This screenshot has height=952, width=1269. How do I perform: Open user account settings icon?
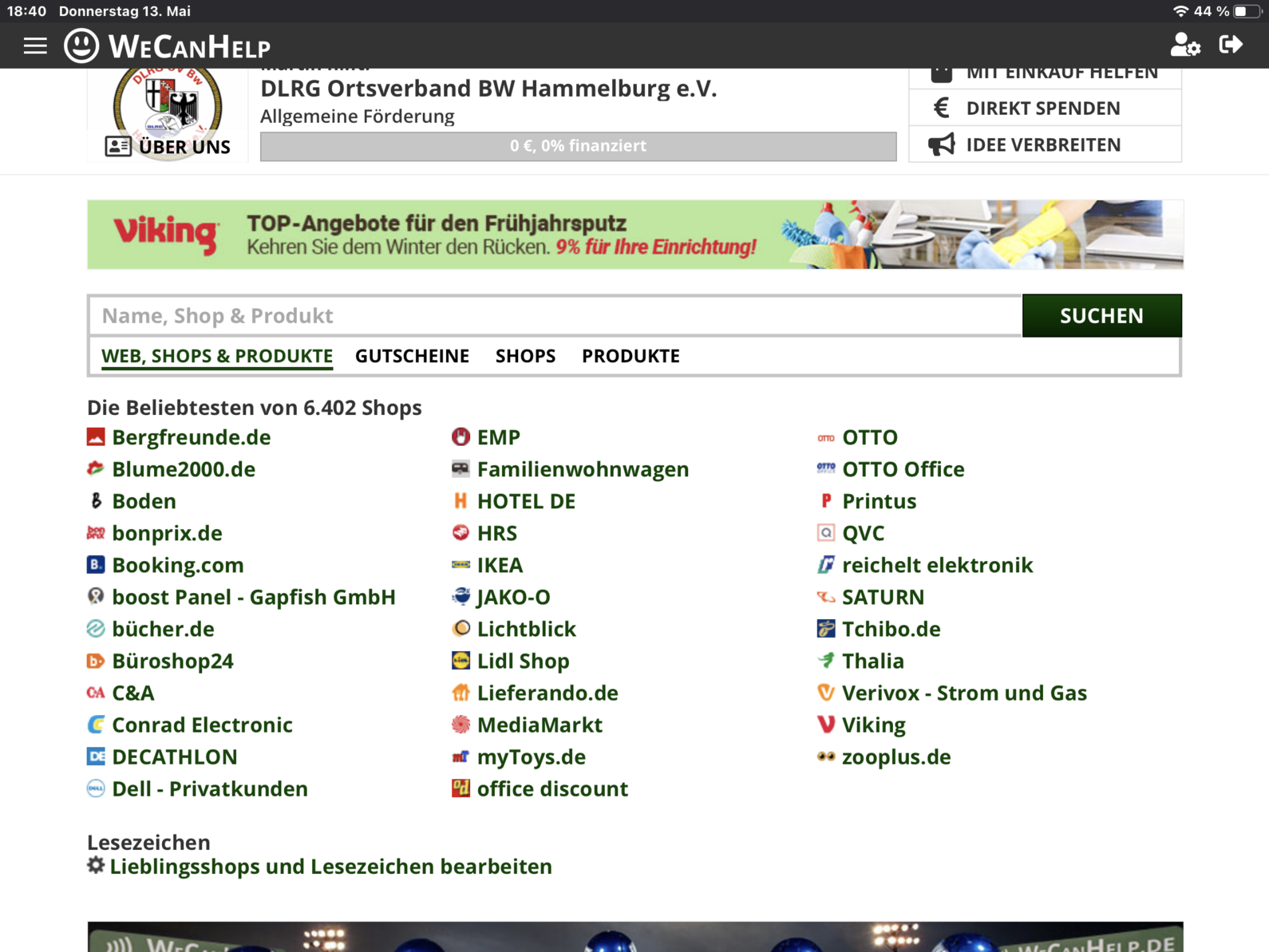tap(1185, 45)
